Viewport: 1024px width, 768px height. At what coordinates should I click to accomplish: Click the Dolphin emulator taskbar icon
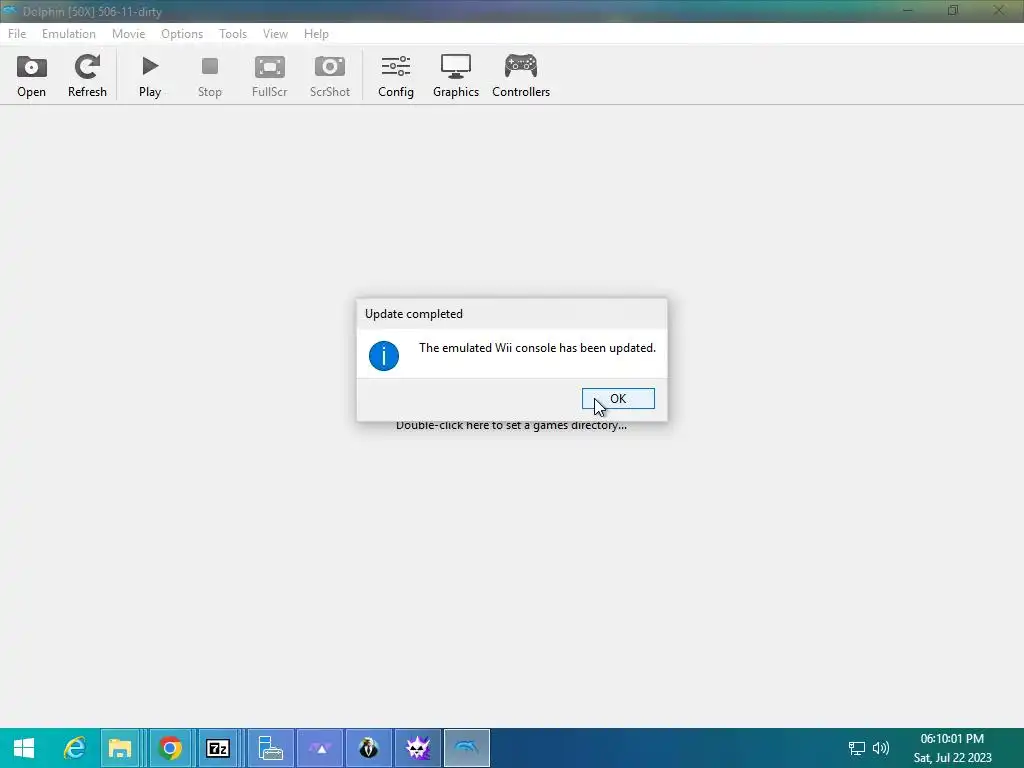(467, 748)
